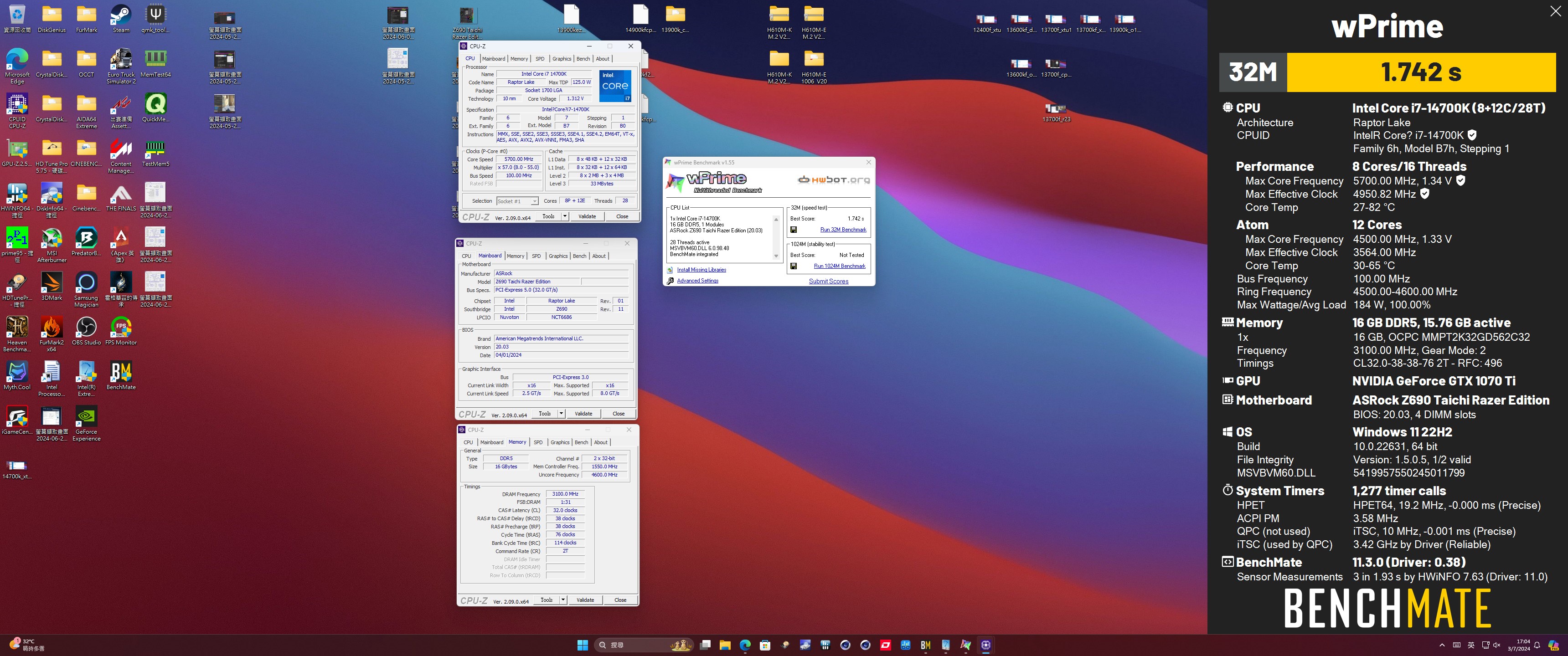Close the BenchMate wPrime result panel
This screenshot has height=656, width=1568.
pyautogui.click(x=1555, y=11)
